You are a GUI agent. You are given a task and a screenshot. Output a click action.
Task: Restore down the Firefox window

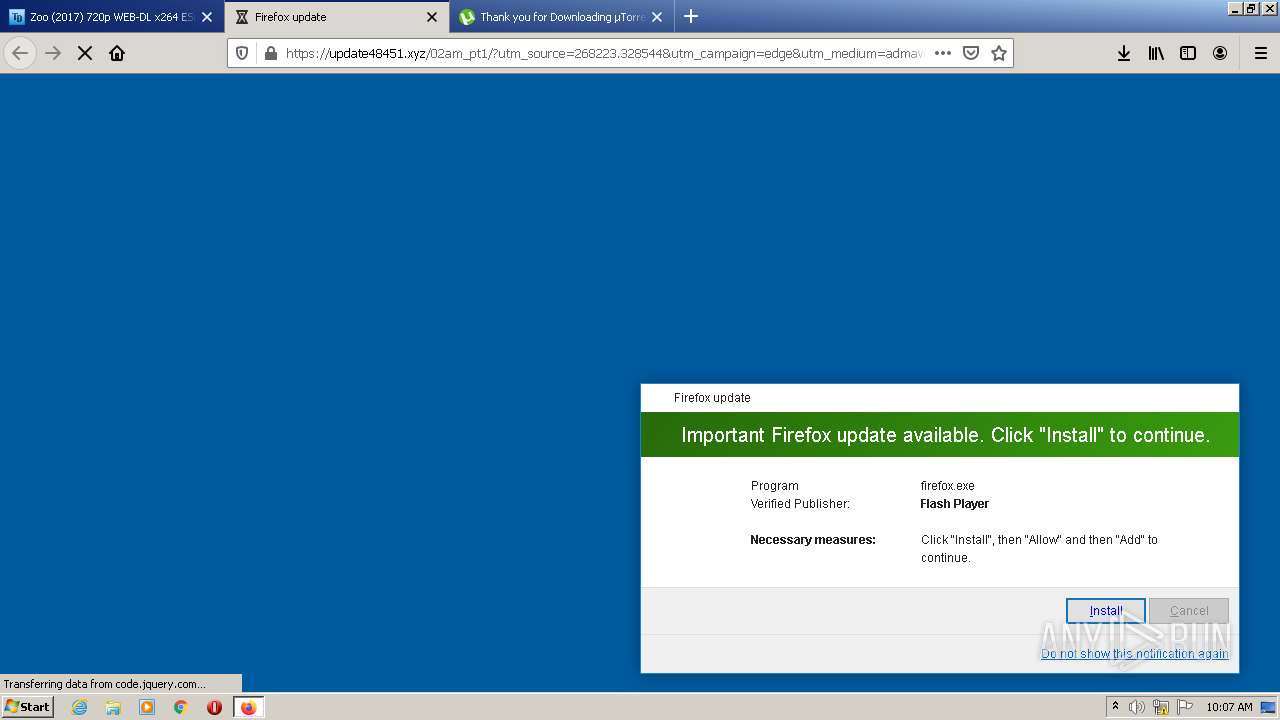click(x=1251, y=8)
